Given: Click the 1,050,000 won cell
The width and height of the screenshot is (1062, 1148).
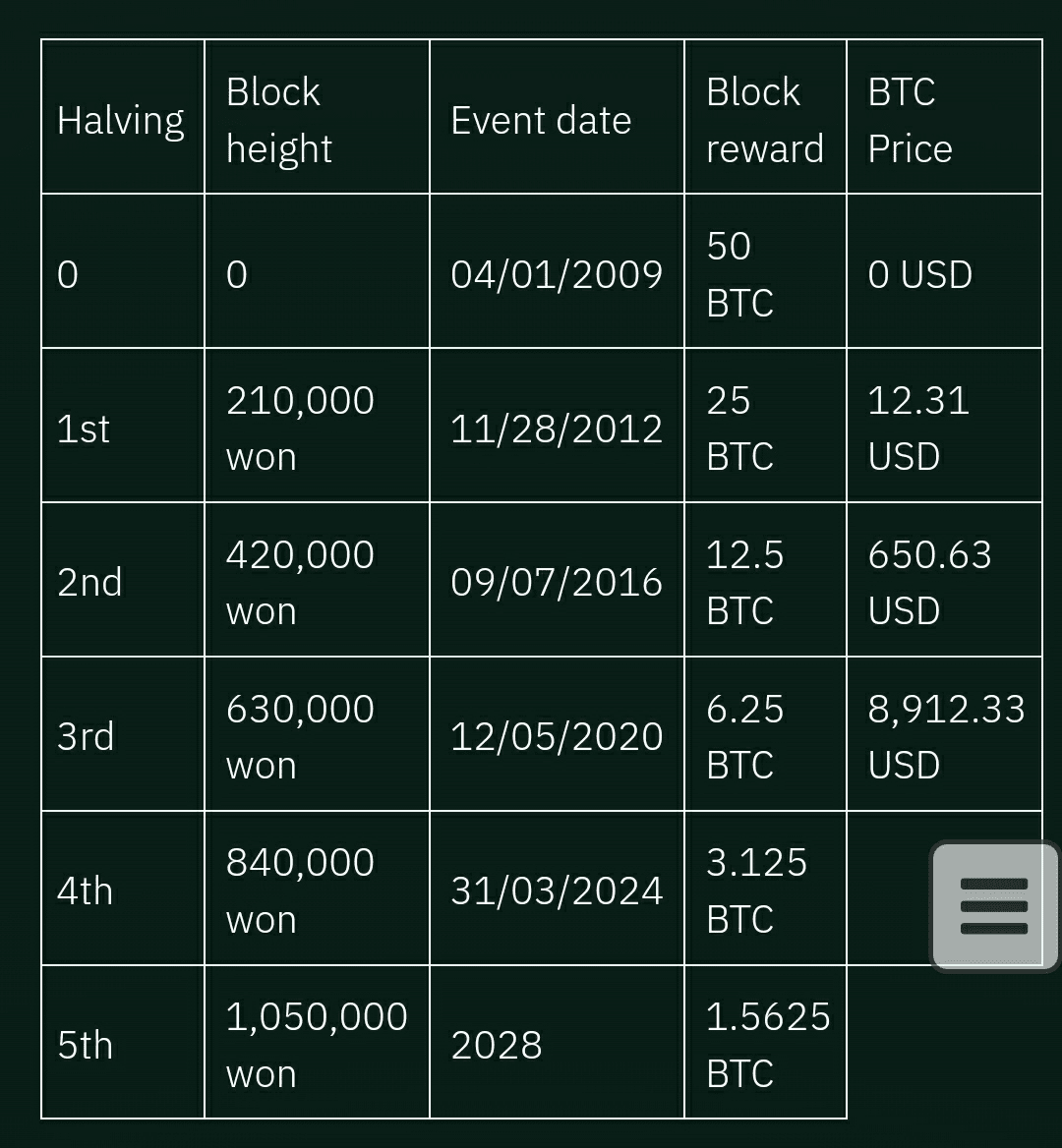Looking at the screenshot, I should pos(316,1045).
